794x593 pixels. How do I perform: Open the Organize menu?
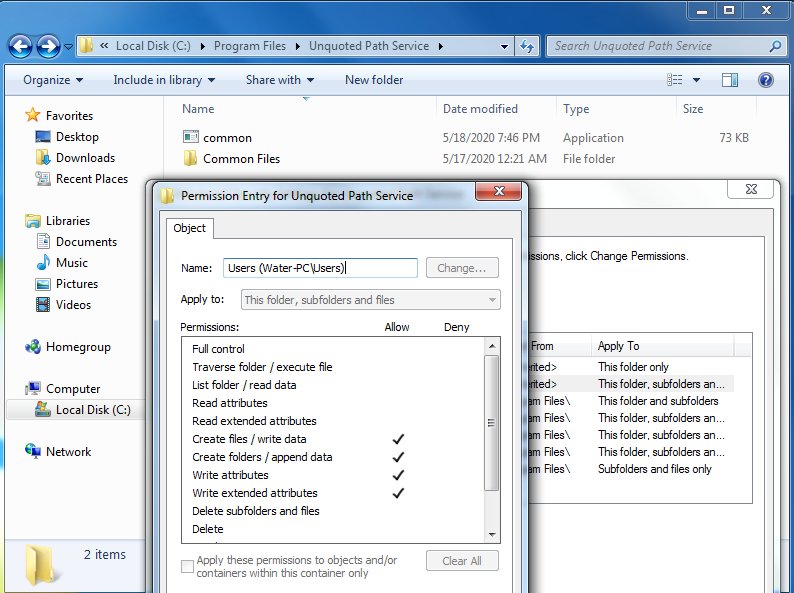click(x=53, y=80)
